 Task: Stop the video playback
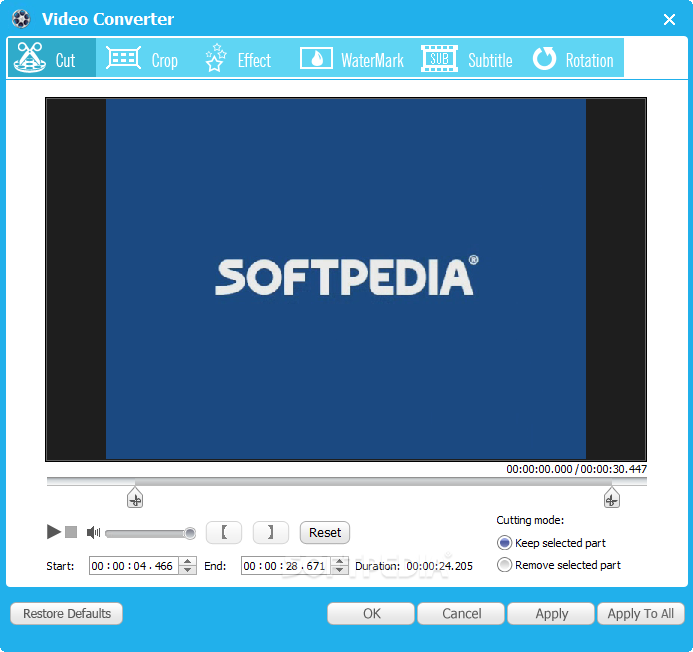tap(71, 532)
